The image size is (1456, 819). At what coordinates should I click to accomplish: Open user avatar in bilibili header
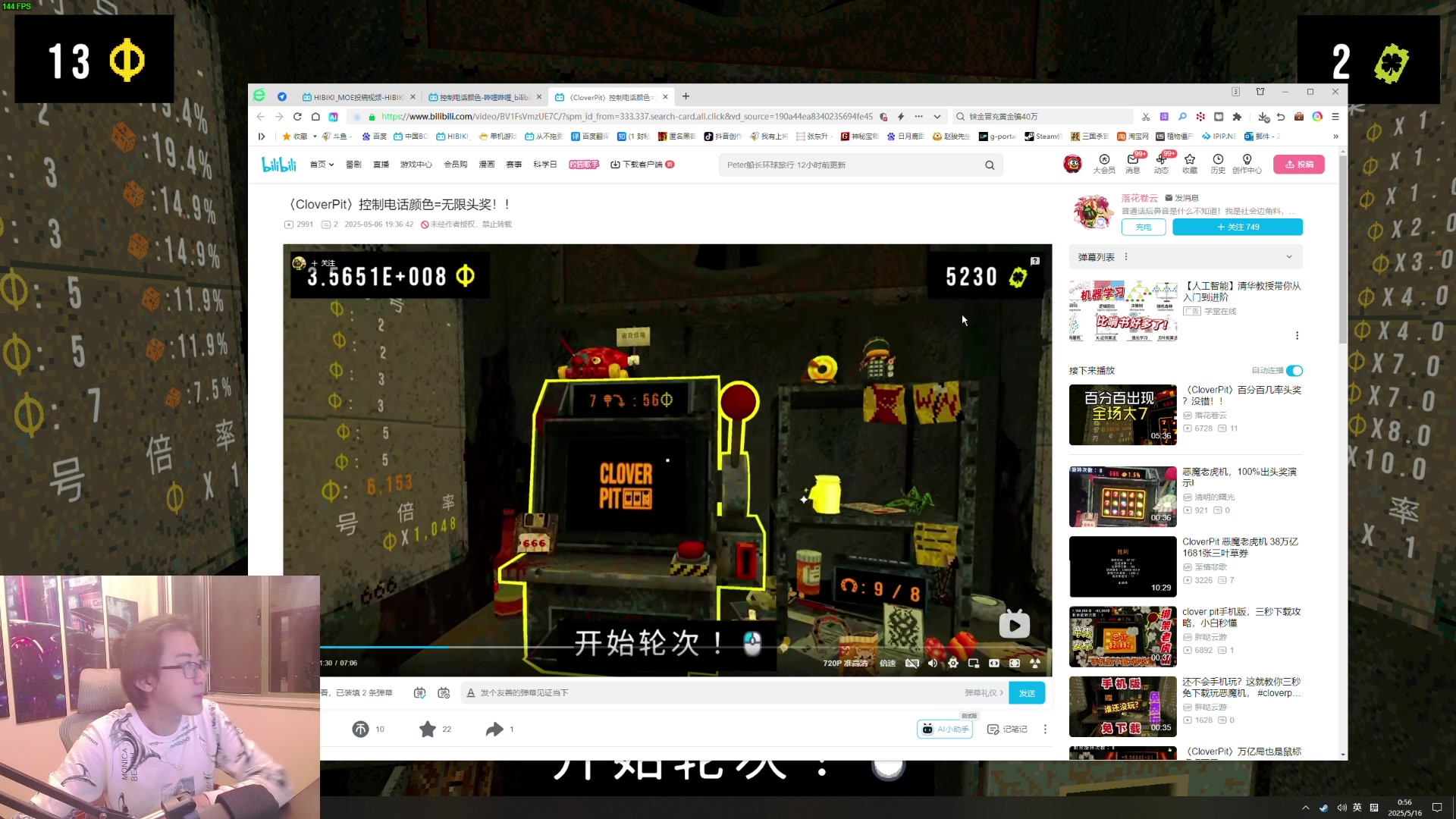[x=1072, y=164]
